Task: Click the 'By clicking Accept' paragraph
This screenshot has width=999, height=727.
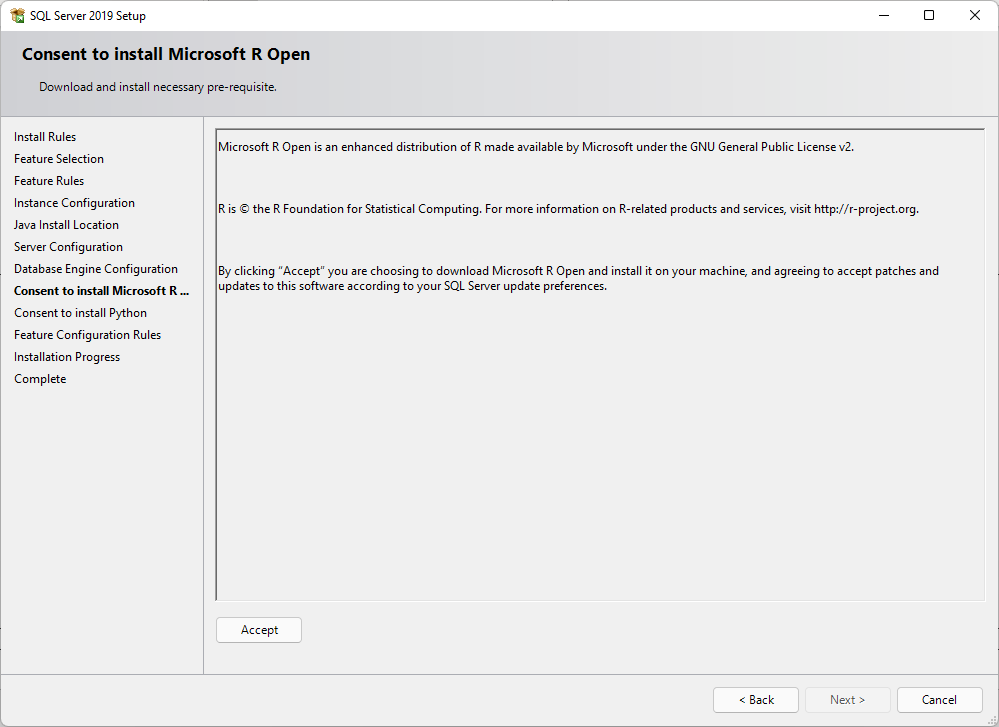Action: click(579, 278)
